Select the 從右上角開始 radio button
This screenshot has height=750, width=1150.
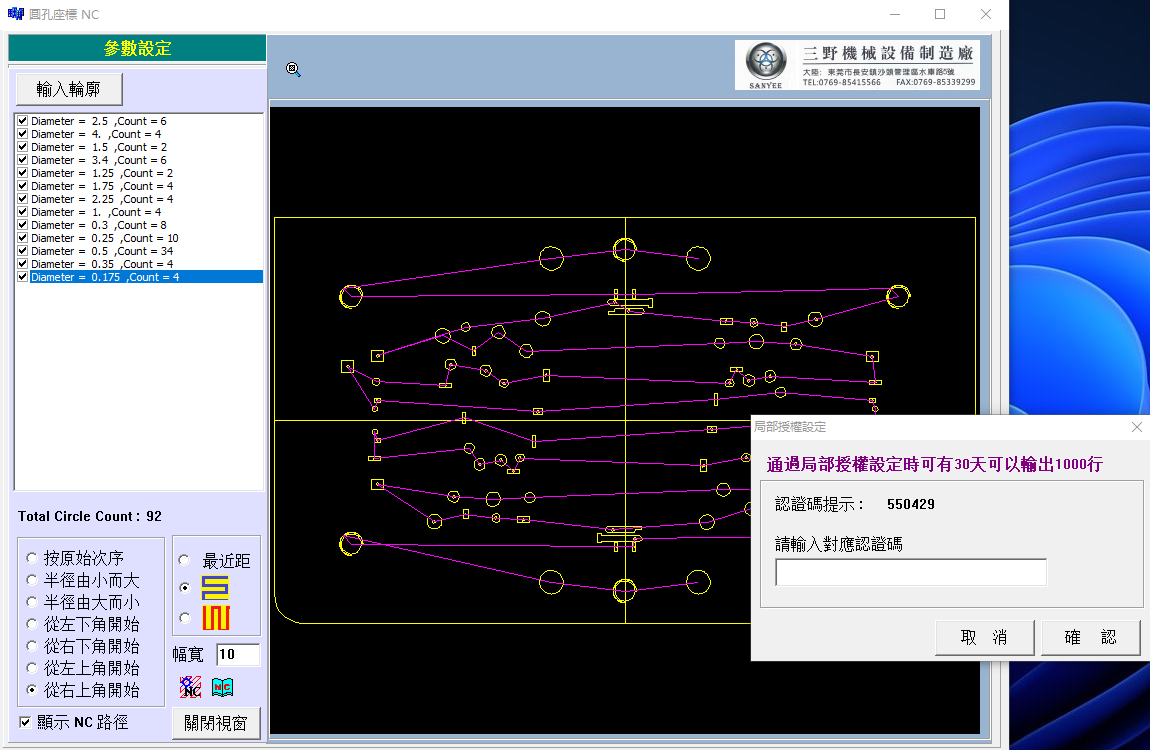32,690
